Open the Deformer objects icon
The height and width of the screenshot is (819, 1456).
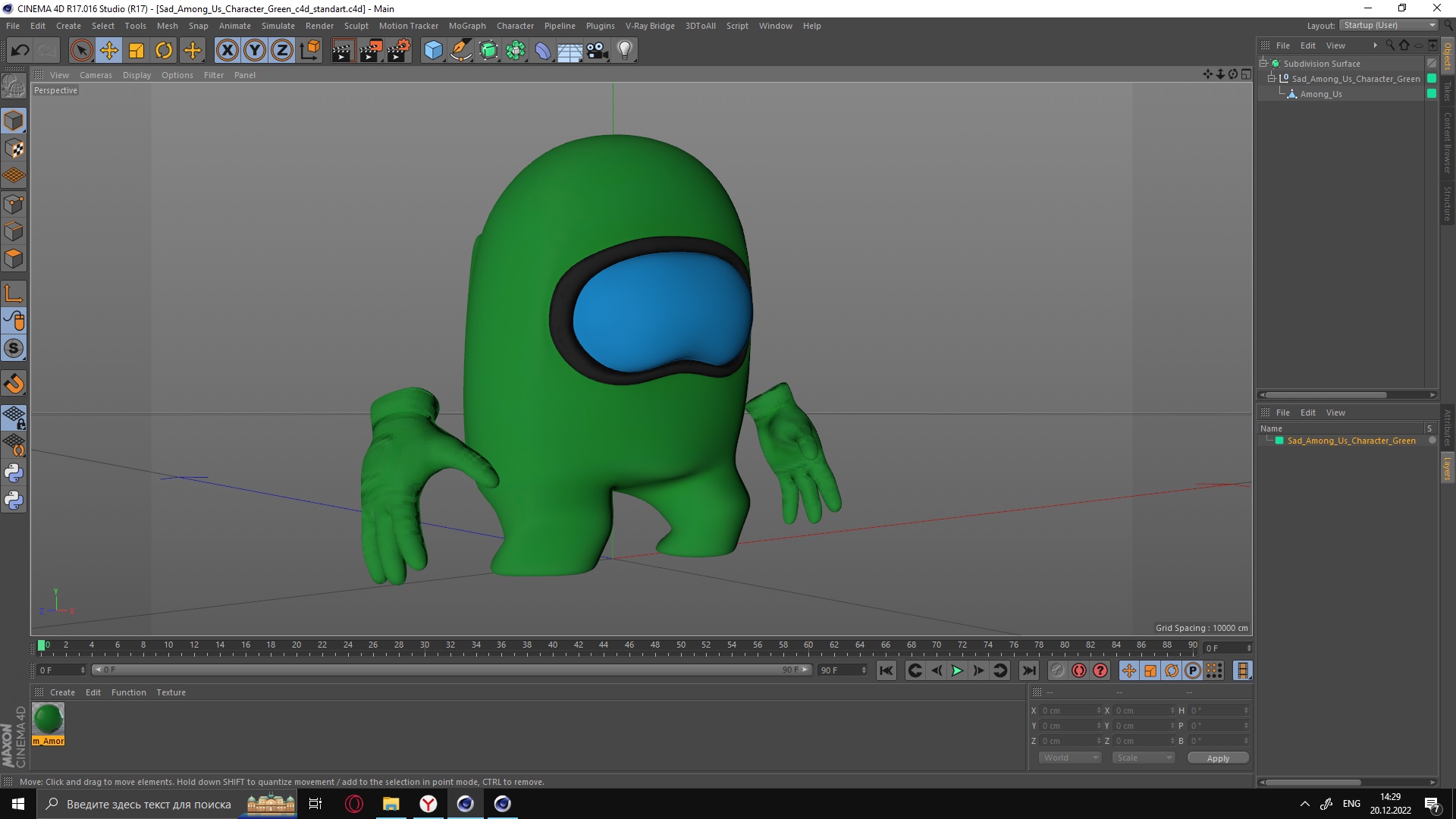pos(543,51)
